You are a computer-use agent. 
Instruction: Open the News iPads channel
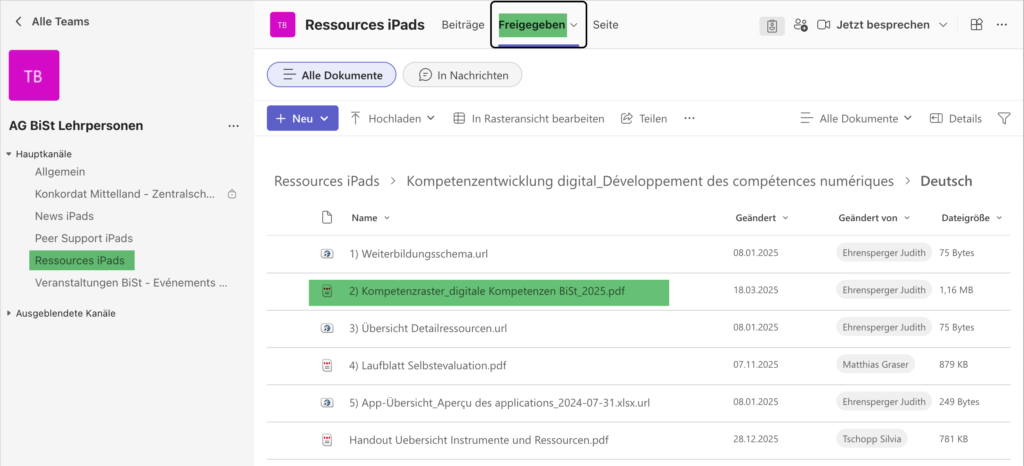(x=64, y=216)
